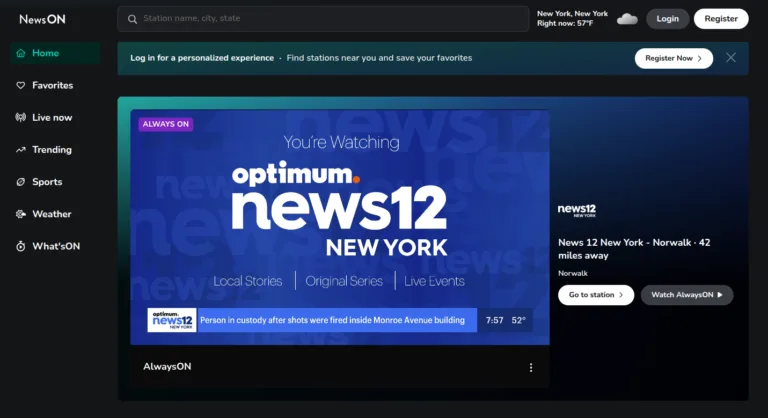Click the News12 New York station logo

click(577, 211)
